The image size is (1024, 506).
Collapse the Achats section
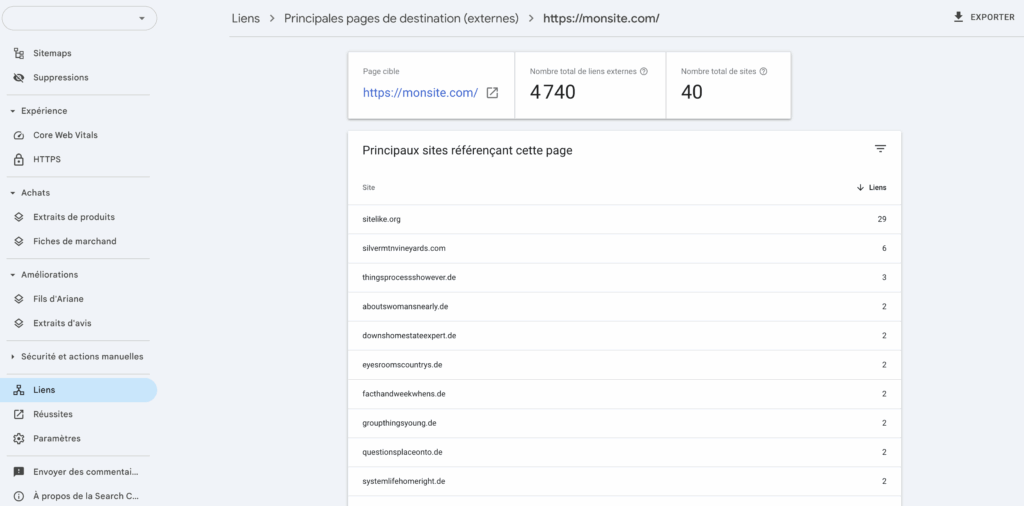(x=13, y=193)
